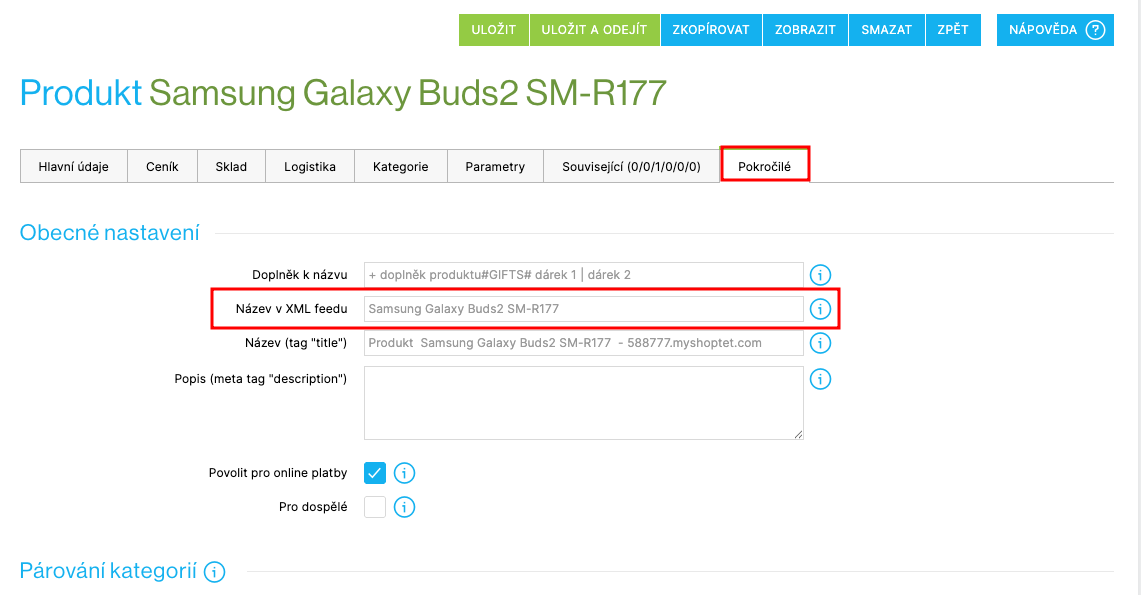Screen dimensions: 1141x595
Task: Duplicate product using Zkopírovat button
Action: coord(711,30)
